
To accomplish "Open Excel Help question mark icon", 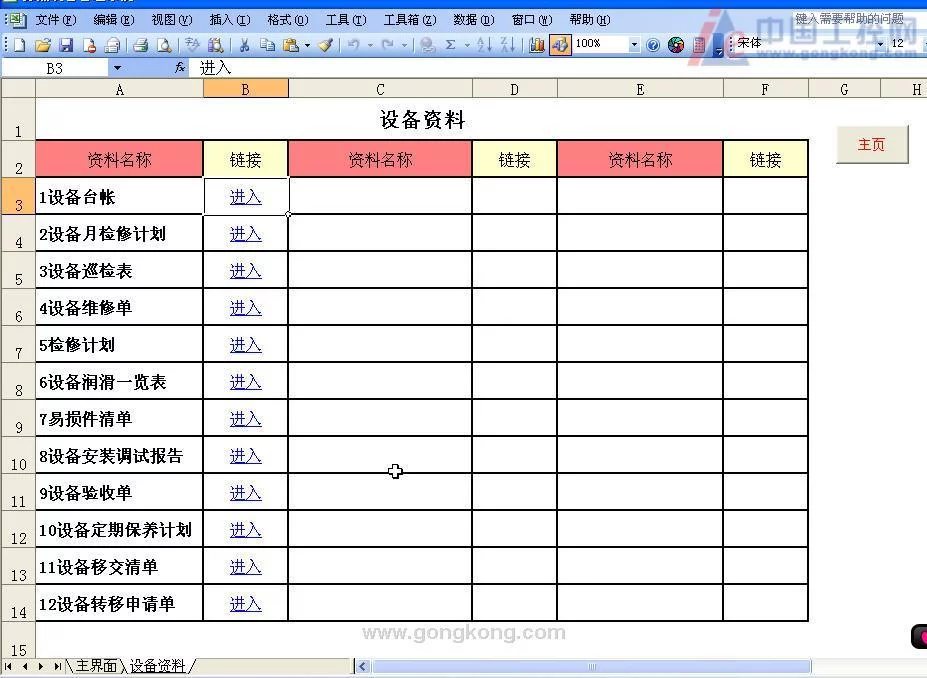I will click(x=653, y=44).
